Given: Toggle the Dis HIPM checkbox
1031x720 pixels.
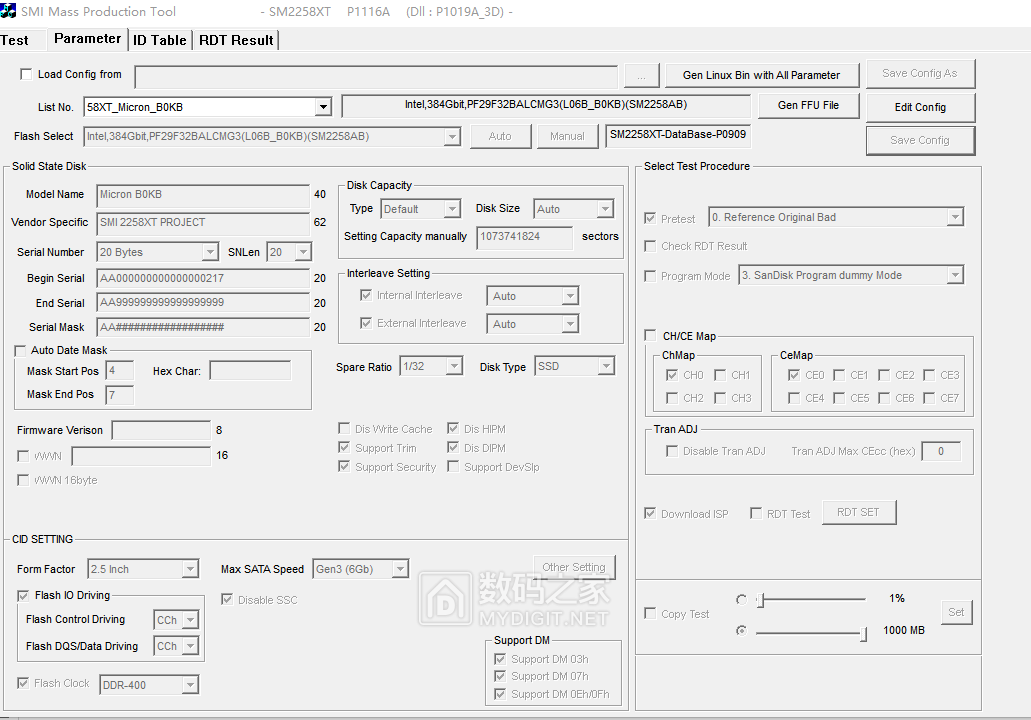Looking at the screenshot, I should click(x=453, y=429).
